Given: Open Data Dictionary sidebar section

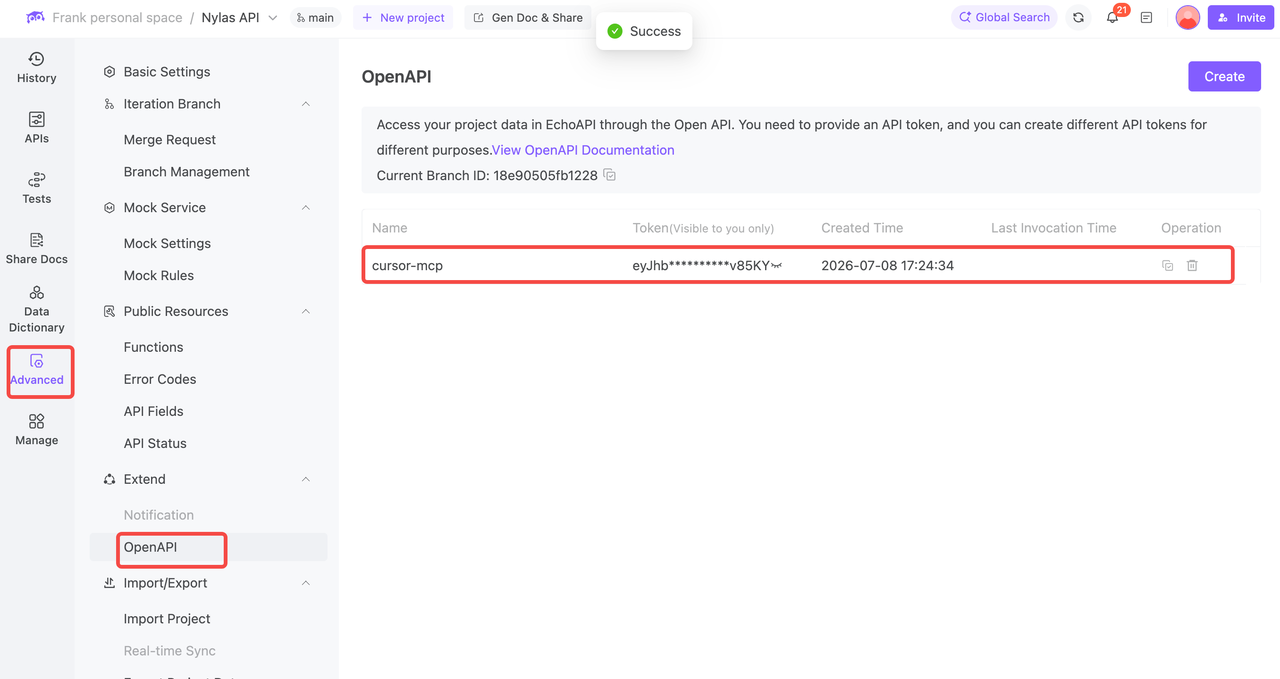Looking at the screenshot, I should pos(36,309).
